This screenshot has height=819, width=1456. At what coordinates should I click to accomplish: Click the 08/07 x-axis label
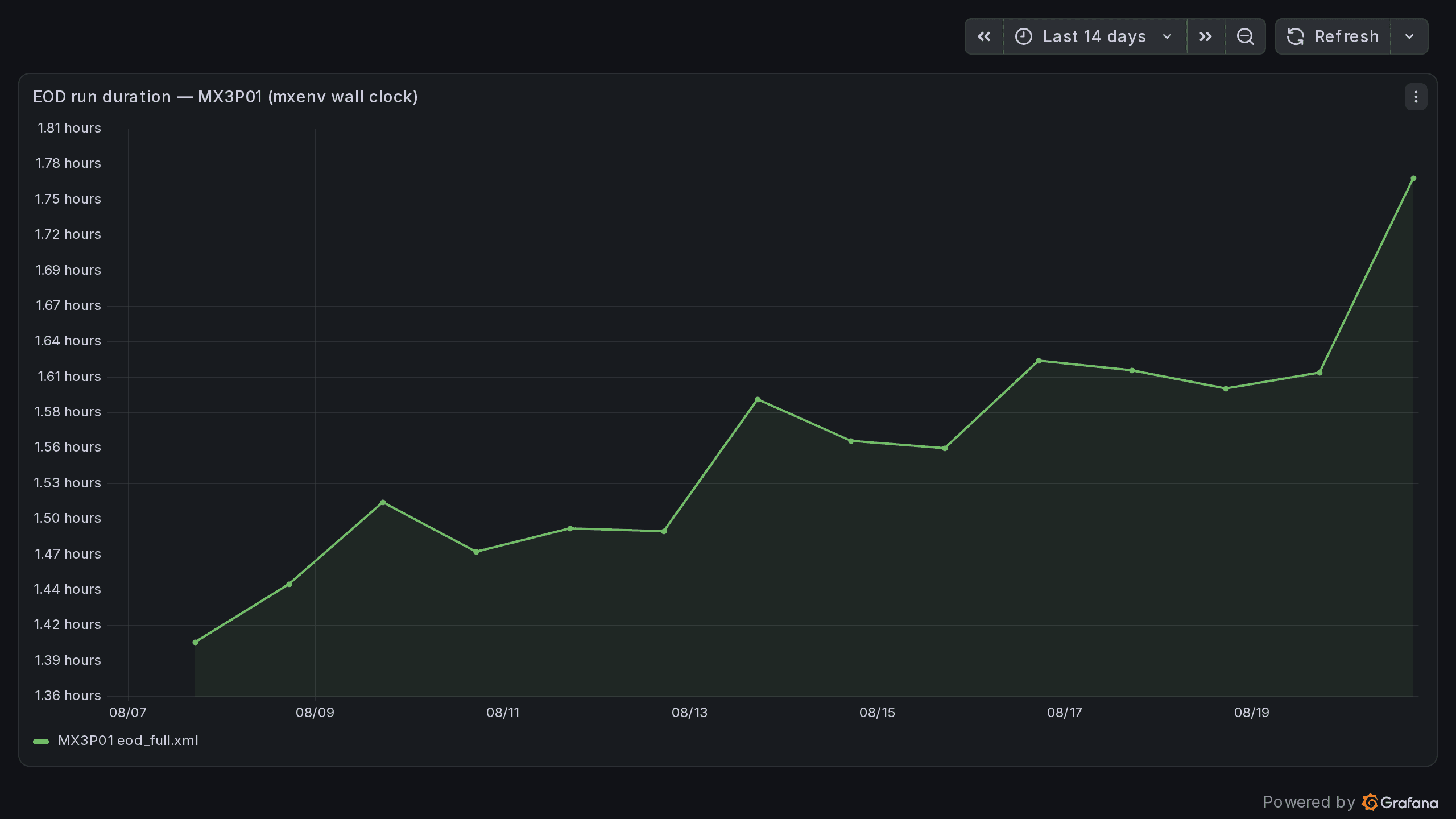pos(128,713)
